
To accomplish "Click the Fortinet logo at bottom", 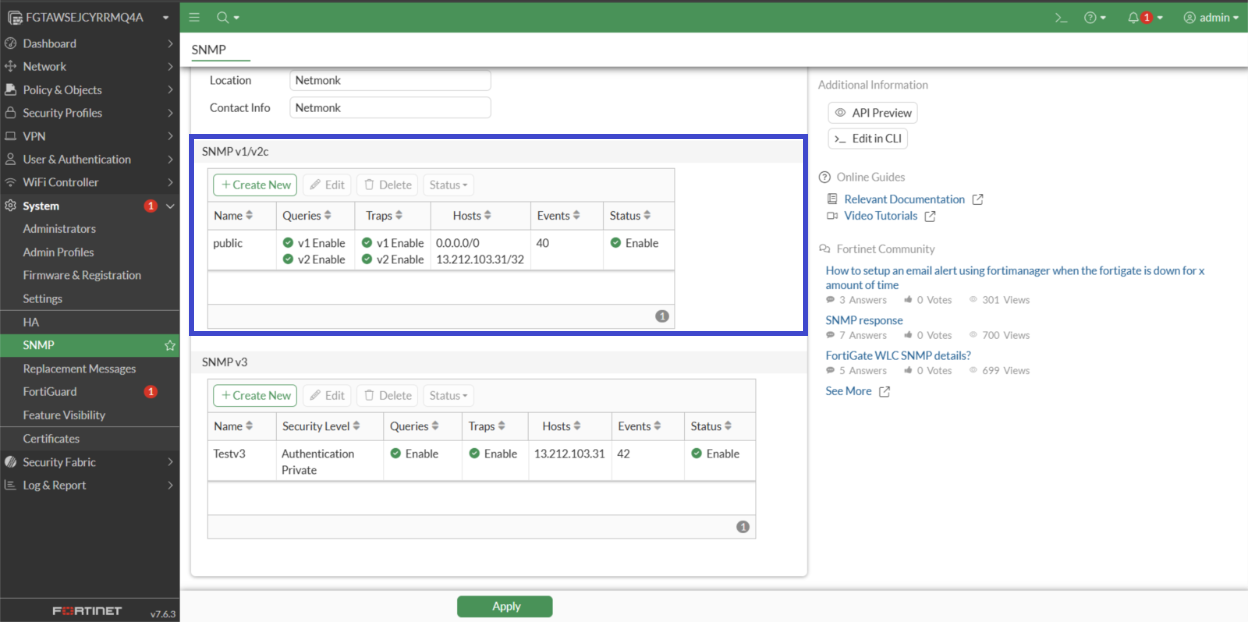I will (87, 610).
